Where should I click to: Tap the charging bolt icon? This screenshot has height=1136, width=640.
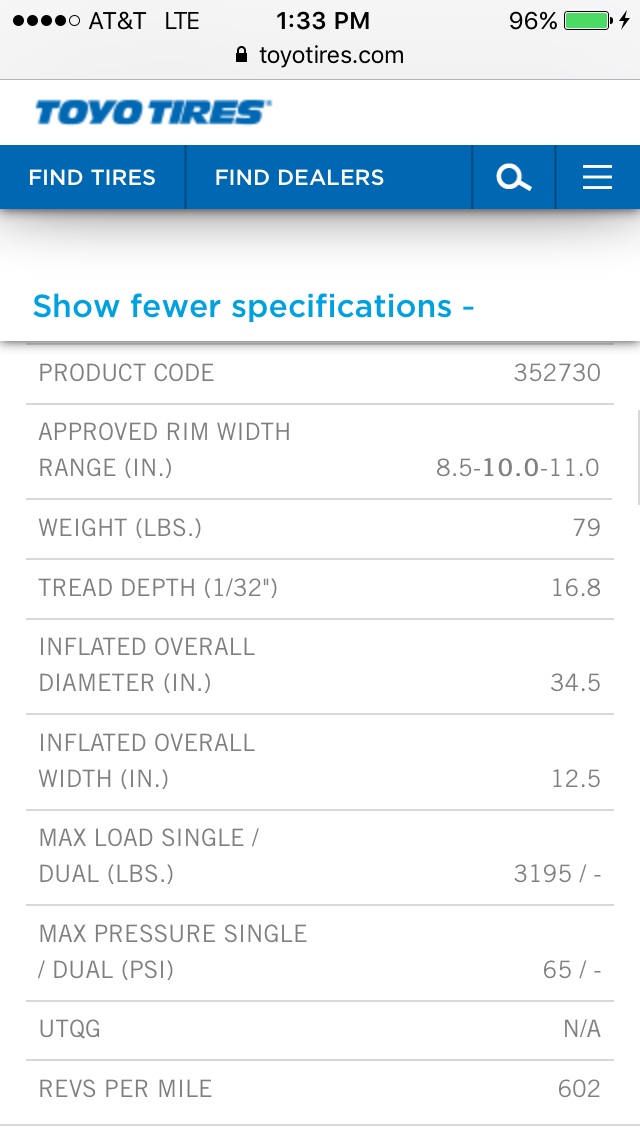click(624, 21)
